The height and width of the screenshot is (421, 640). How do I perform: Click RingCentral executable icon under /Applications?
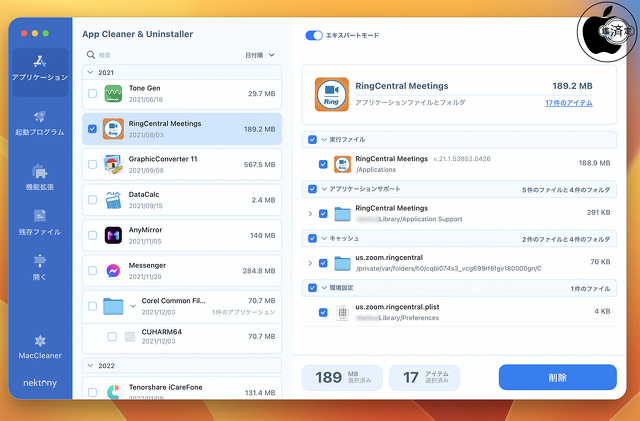click(342, 164)
